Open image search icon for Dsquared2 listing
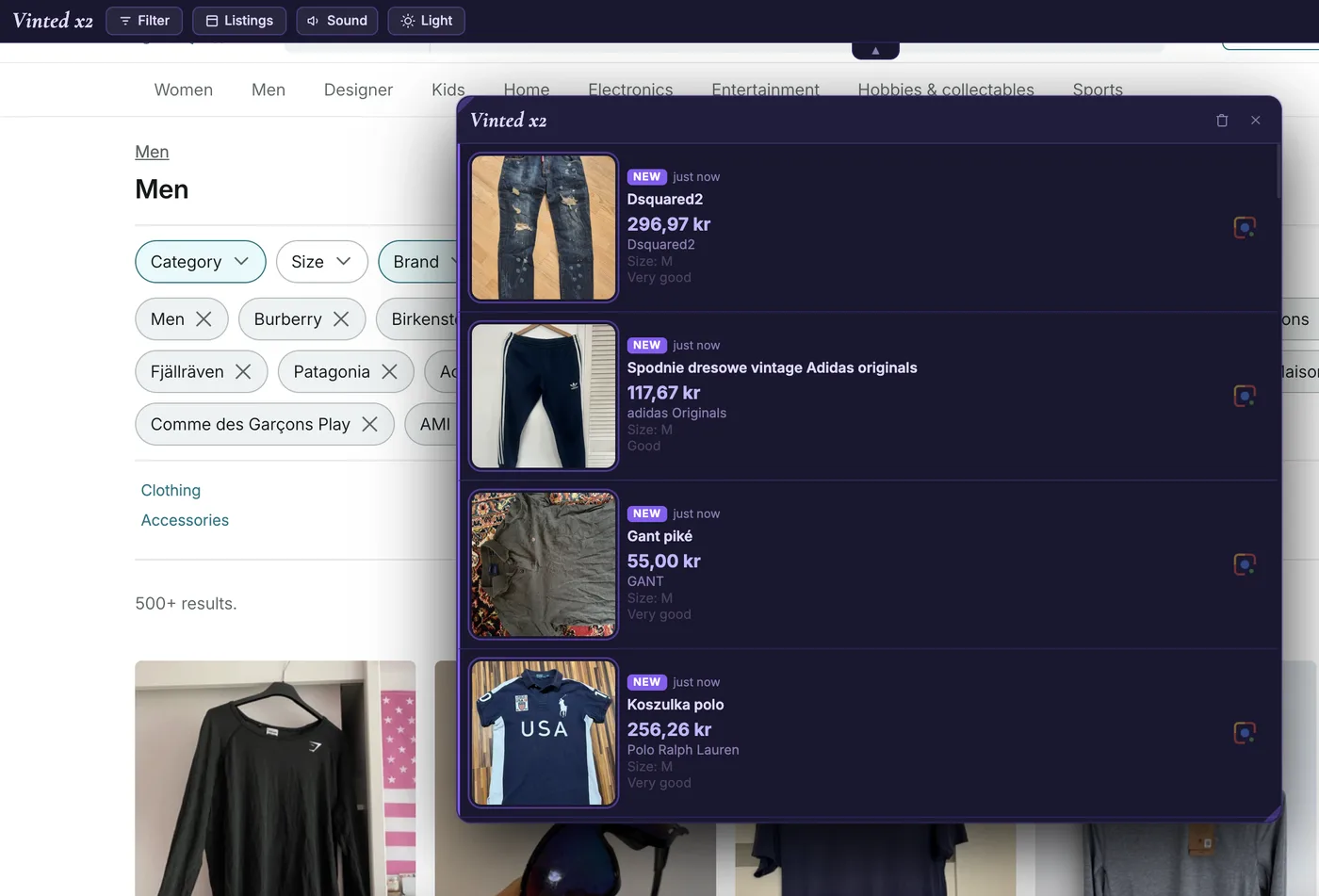Screen dimensions: 1319x896 [x=1245, y=227]
